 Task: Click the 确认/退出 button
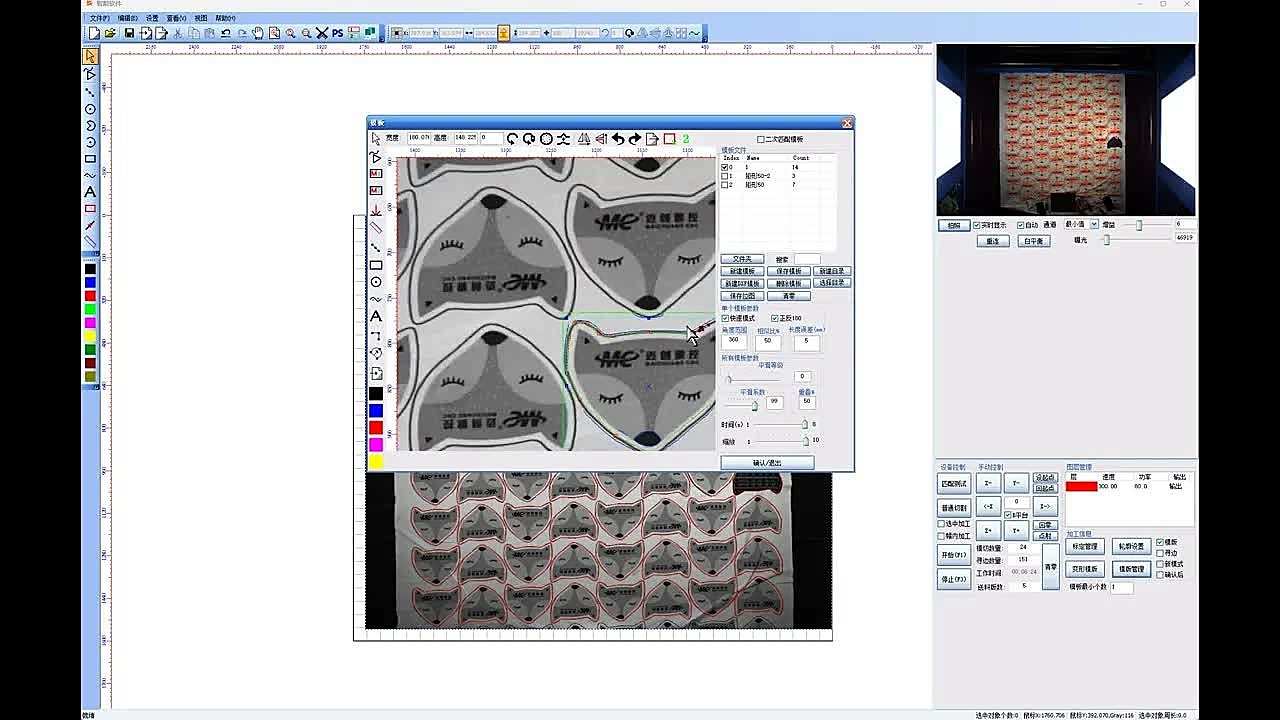coord(767,463)
